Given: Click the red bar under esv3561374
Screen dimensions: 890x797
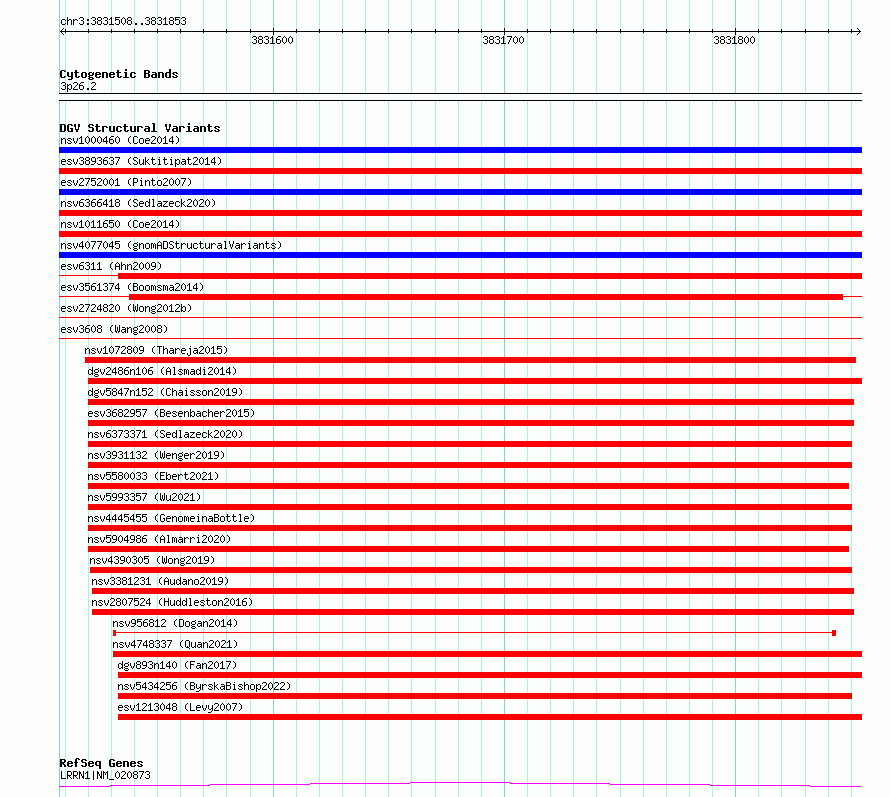Looking at the screenshot, I should click(x=486, y=297).
